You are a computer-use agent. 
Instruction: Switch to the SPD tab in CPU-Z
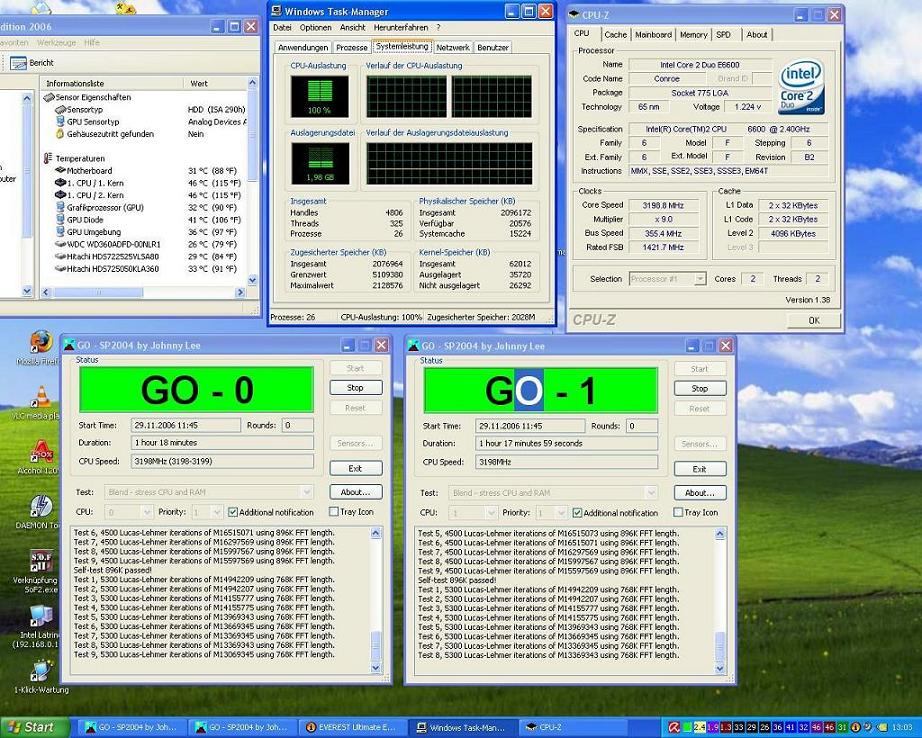point(723,35)
